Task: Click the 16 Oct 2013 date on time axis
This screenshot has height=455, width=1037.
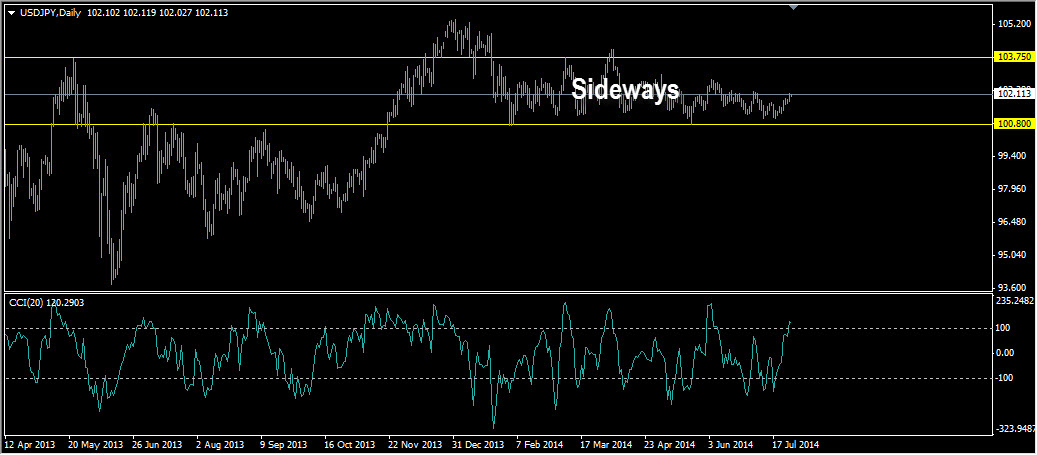Action: pyautogui.click(x=351, y=444)
